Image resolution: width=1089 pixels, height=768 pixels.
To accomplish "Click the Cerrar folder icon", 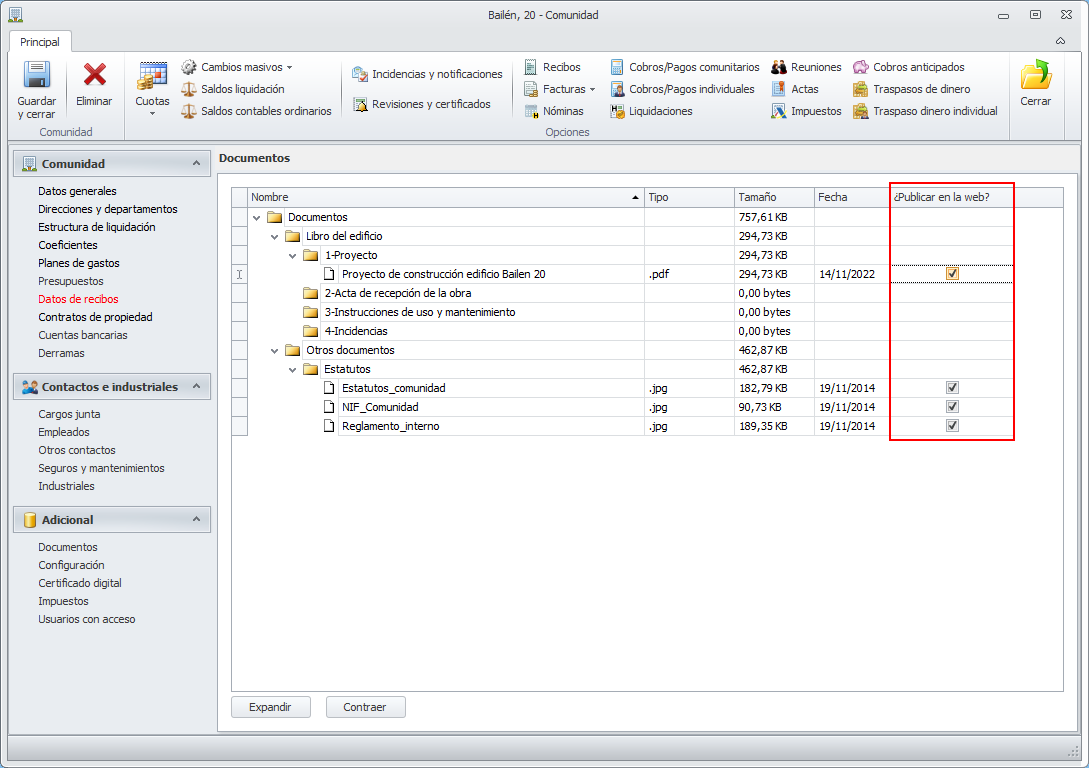I will coord(1036,75).
